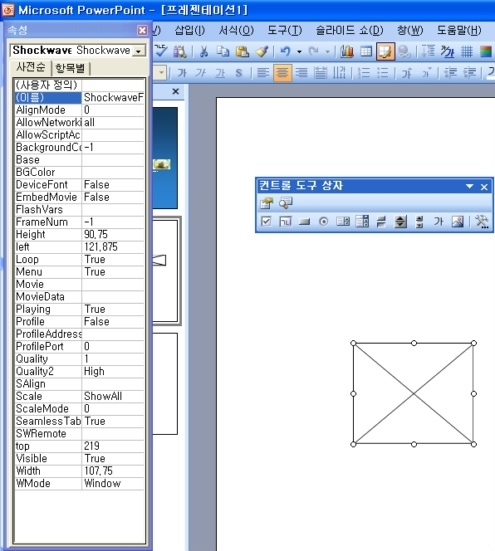Apply bold with the 가 icon
This screenshot has width=495, height=551.
182,73
